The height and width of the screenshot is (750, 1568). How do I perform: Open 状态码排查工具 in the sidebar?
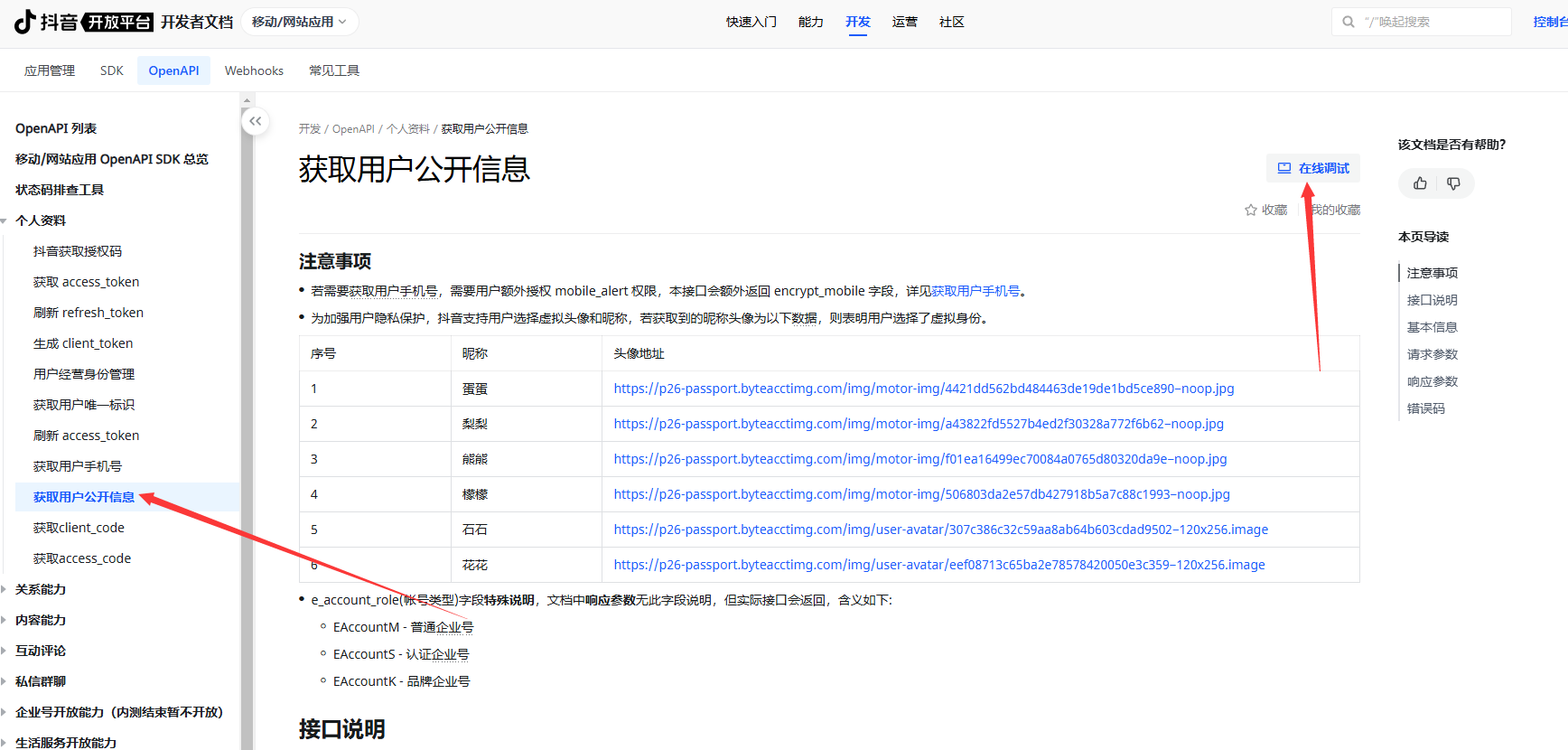pyautogui.click(x=60, y=190)
